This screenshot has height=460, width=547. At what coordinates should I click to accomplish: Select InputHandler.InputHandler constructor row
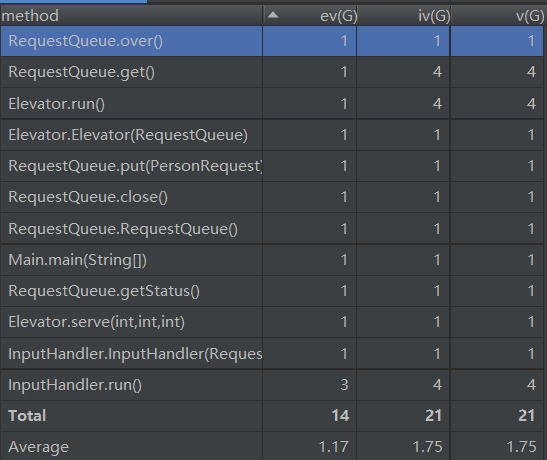click(x=272, y=354)
